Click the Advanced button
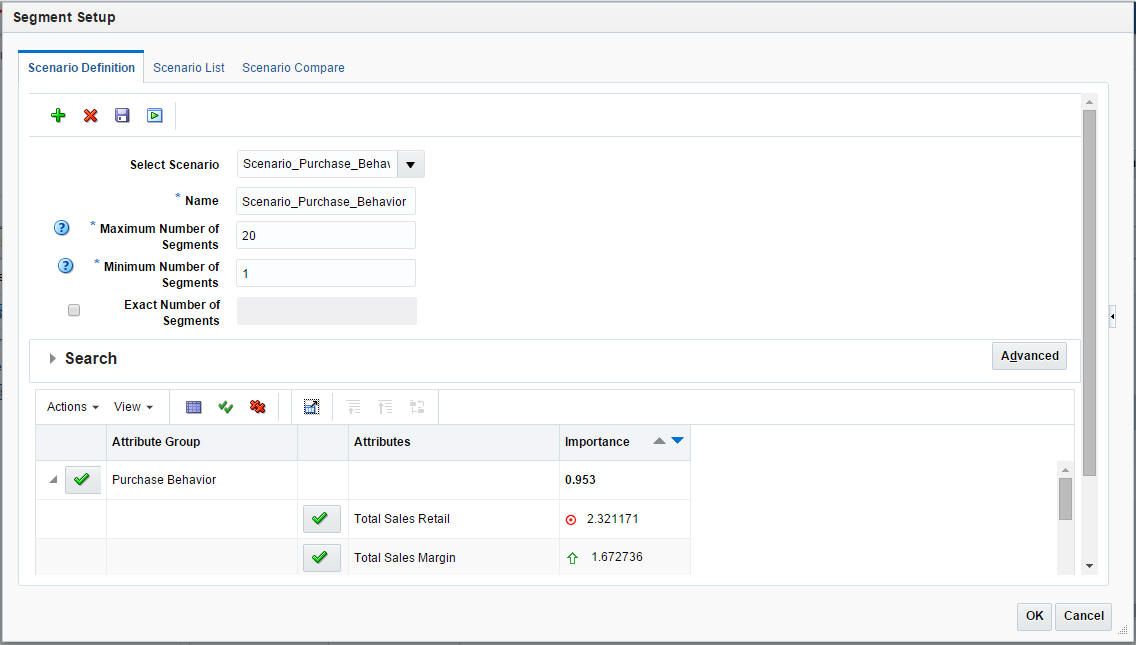This screenshot has height=645, width=1136. 1030,356
